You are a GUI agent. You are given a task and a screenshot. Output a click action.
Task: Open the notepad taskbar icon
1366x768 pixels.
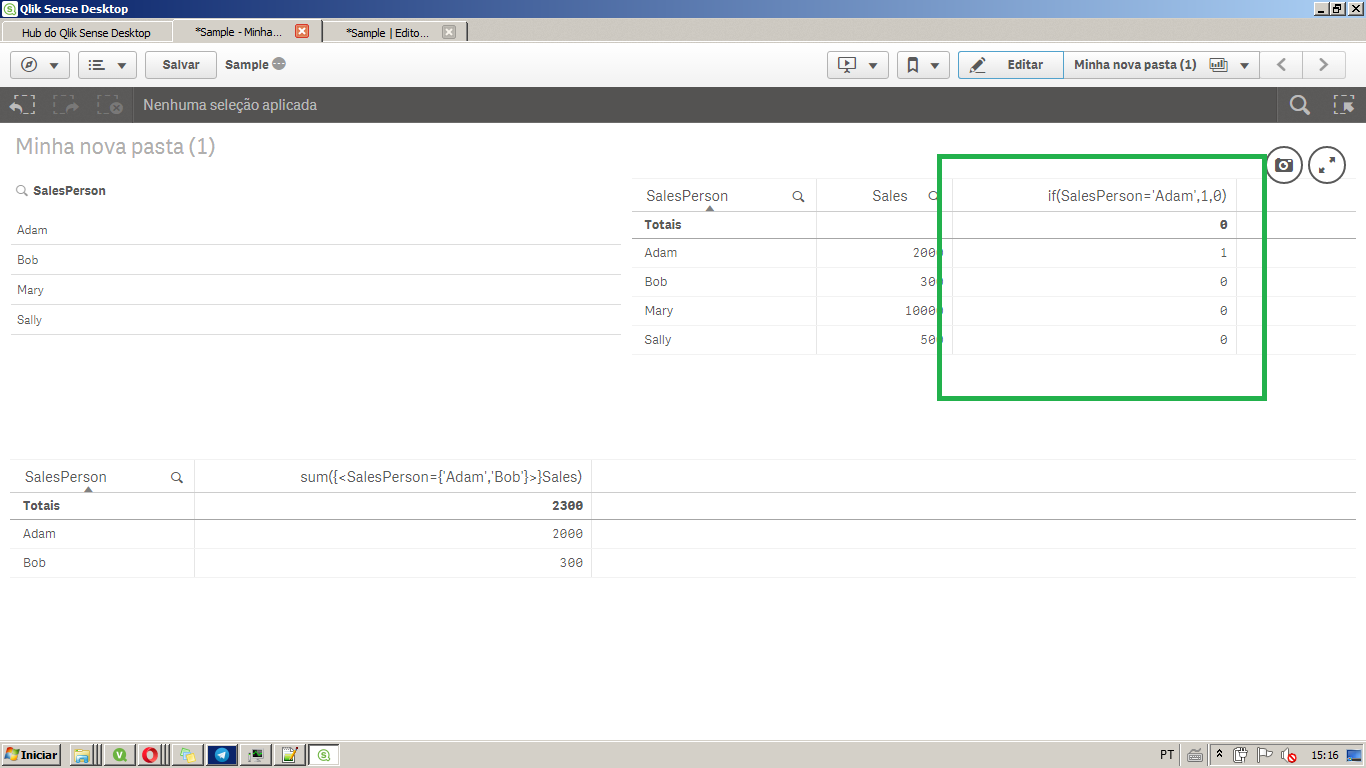[x=290, y=755]
